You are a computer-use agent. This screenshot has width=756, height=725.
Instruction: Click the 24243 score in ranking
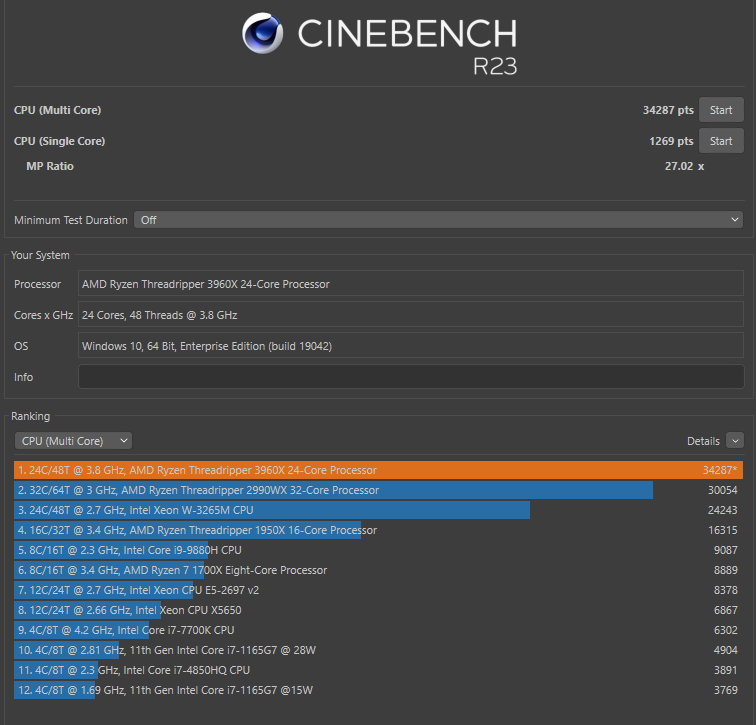(722, 510)
